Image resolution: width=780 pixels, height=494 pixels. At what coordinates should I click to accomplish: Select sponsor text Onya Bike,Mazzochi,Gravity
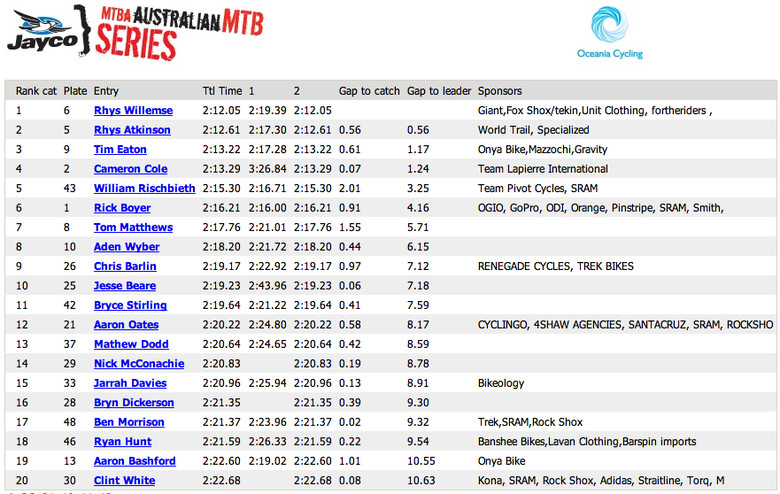542,149
